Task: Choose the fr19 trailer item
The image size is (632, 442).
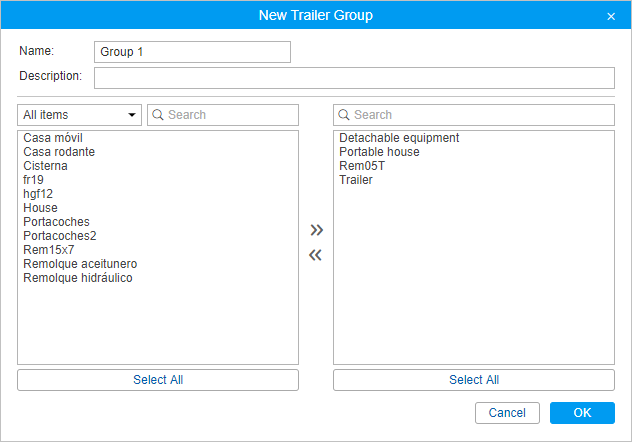Action: (x=34, y=180)
